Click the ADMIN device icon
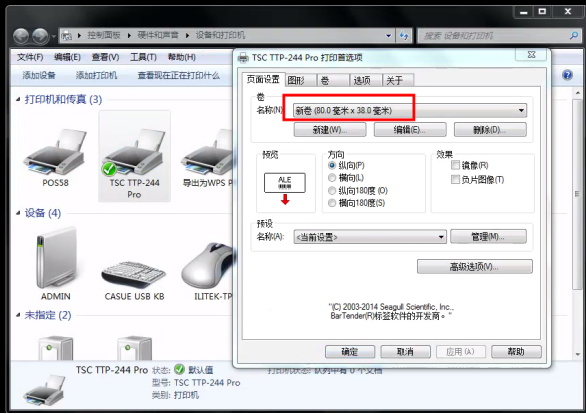Viewport: 586px width, 414px height. click(x=57, y=258)
